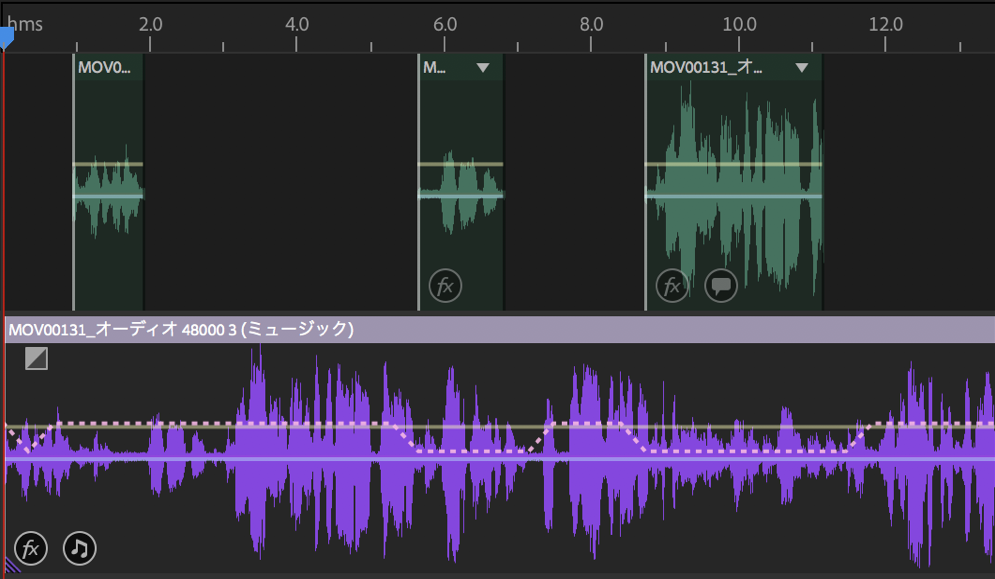Click the 'hms' time format label
The width and height of the screenshot is (995, 579).
(x=26, y=24)
